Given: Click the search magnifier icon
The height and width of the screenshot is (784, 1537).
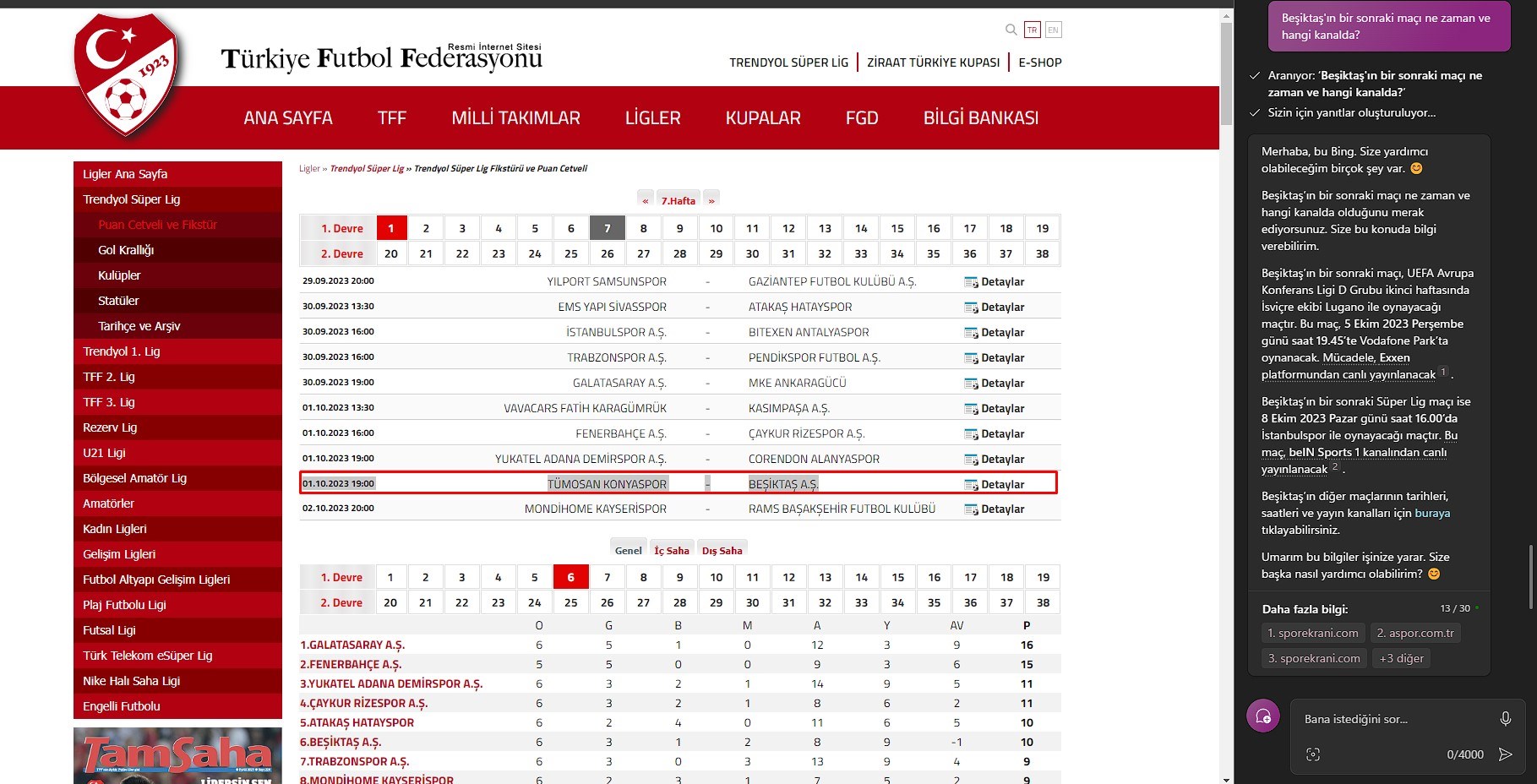Looking at the screenshot, I should click(x=1011, y=30).
